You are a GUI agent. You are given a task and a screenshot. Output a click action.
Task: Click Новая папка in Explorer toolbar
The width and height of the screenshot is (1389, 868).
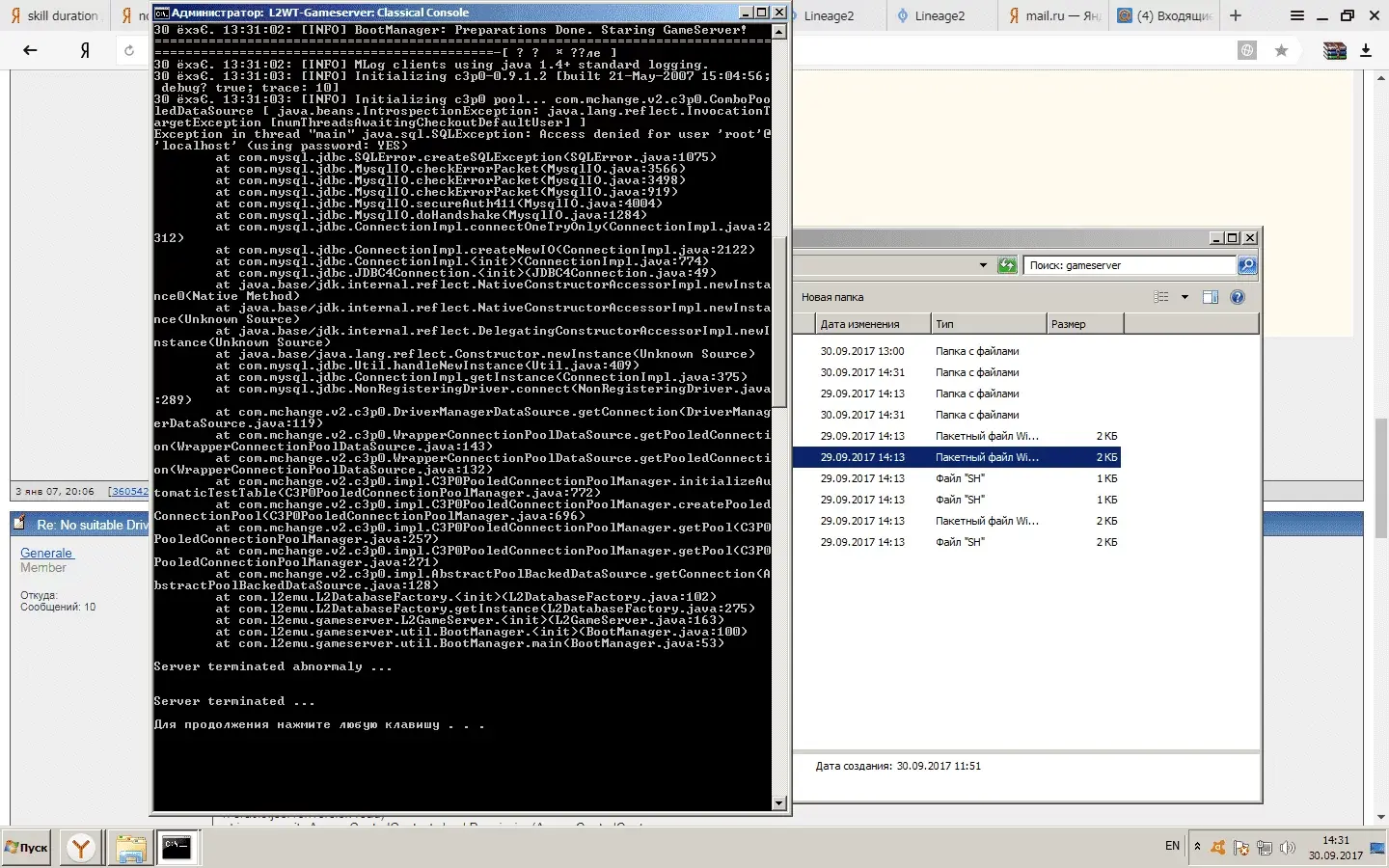pos(832,297)
